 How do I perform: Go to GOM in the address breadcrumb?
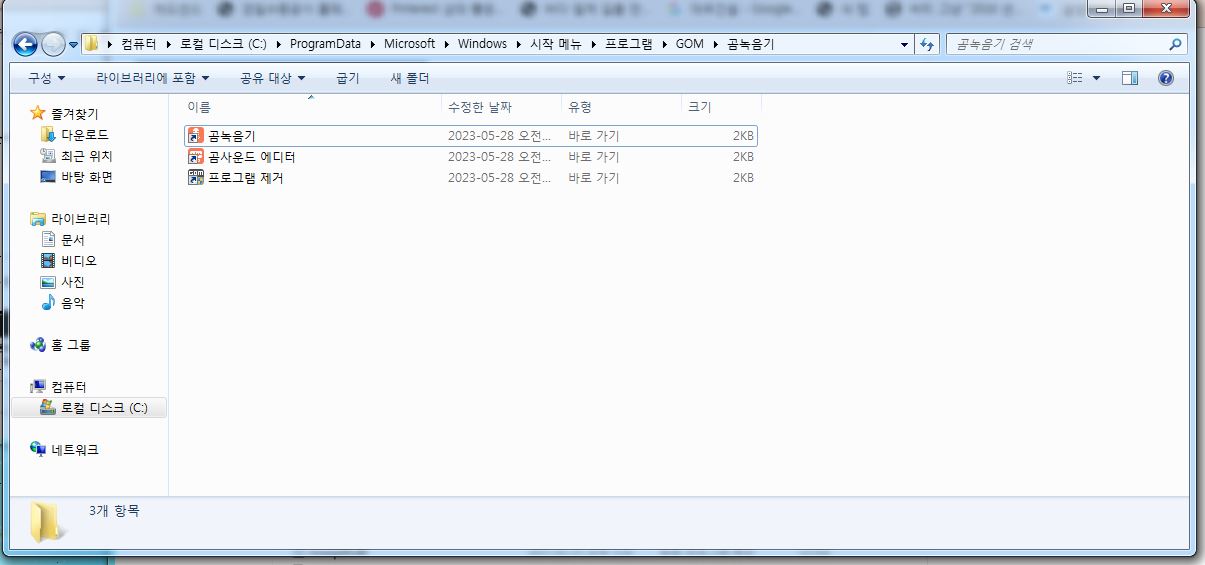point(689,44)
